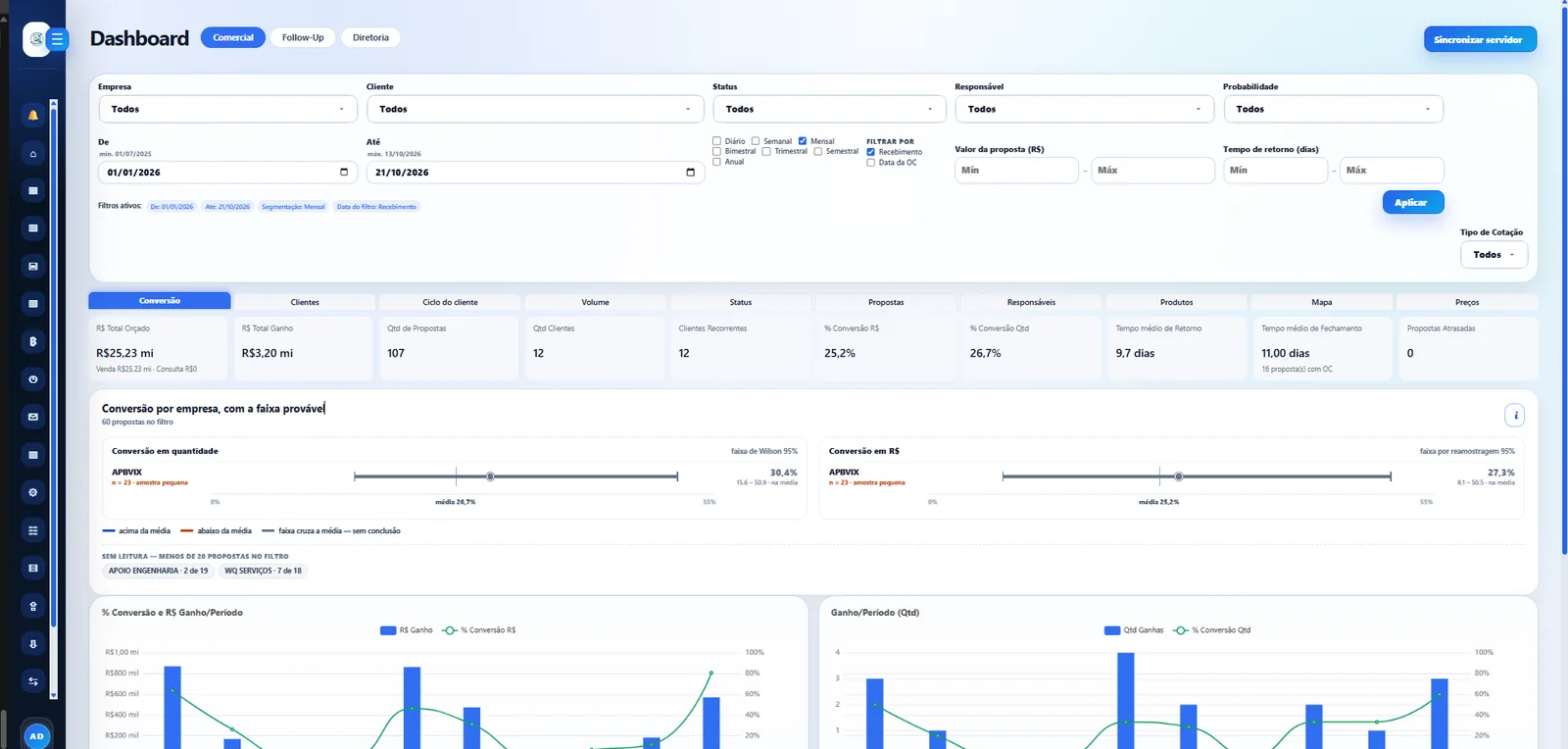Image resolution: width=1568 pixels, height=749 pixels.
Task: Open the notifications bell in the sidebar
Action: click(x=33, y=116)
